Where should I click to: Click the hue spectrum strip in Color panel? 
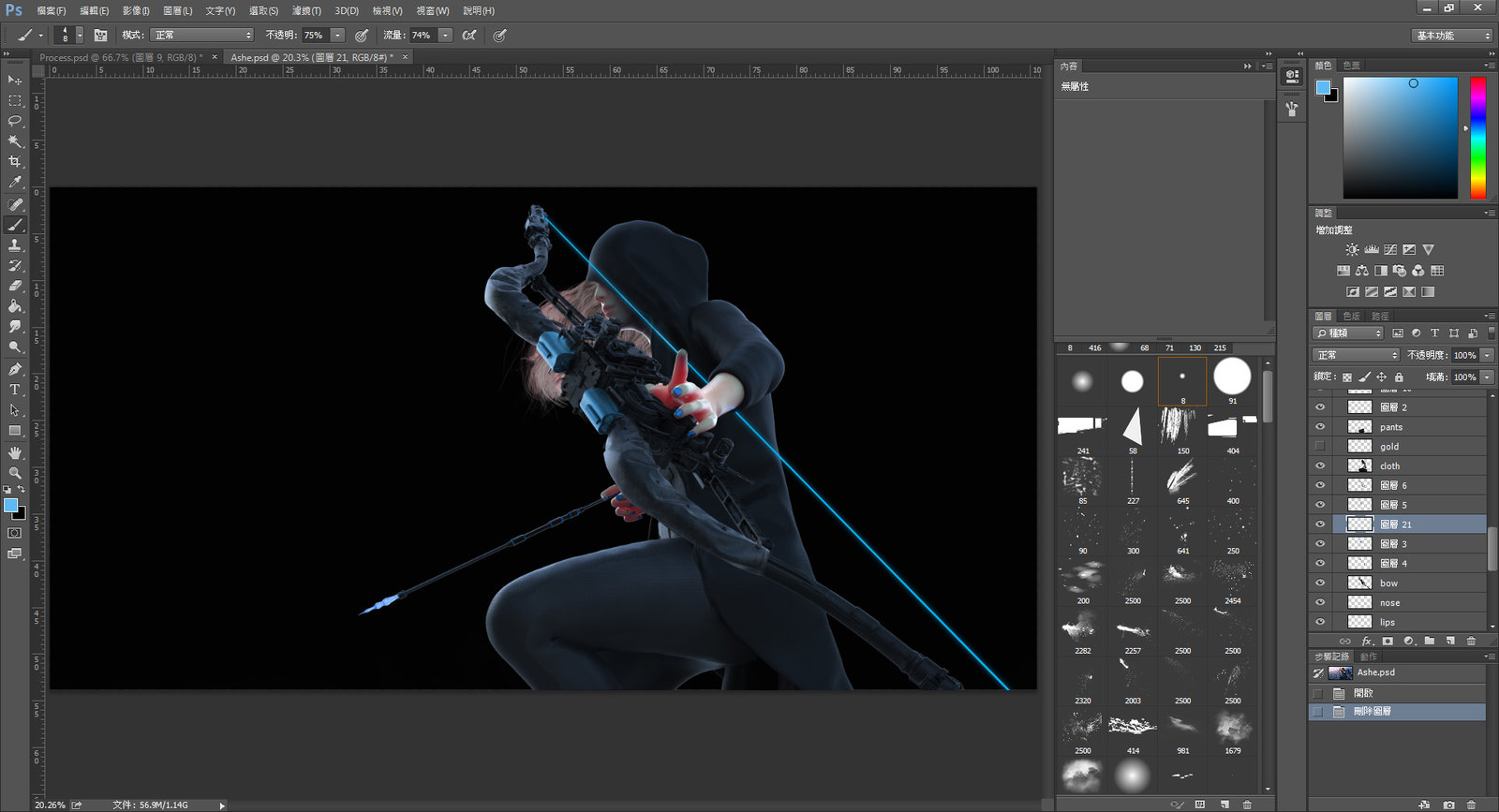click(x=1477, y=138)
